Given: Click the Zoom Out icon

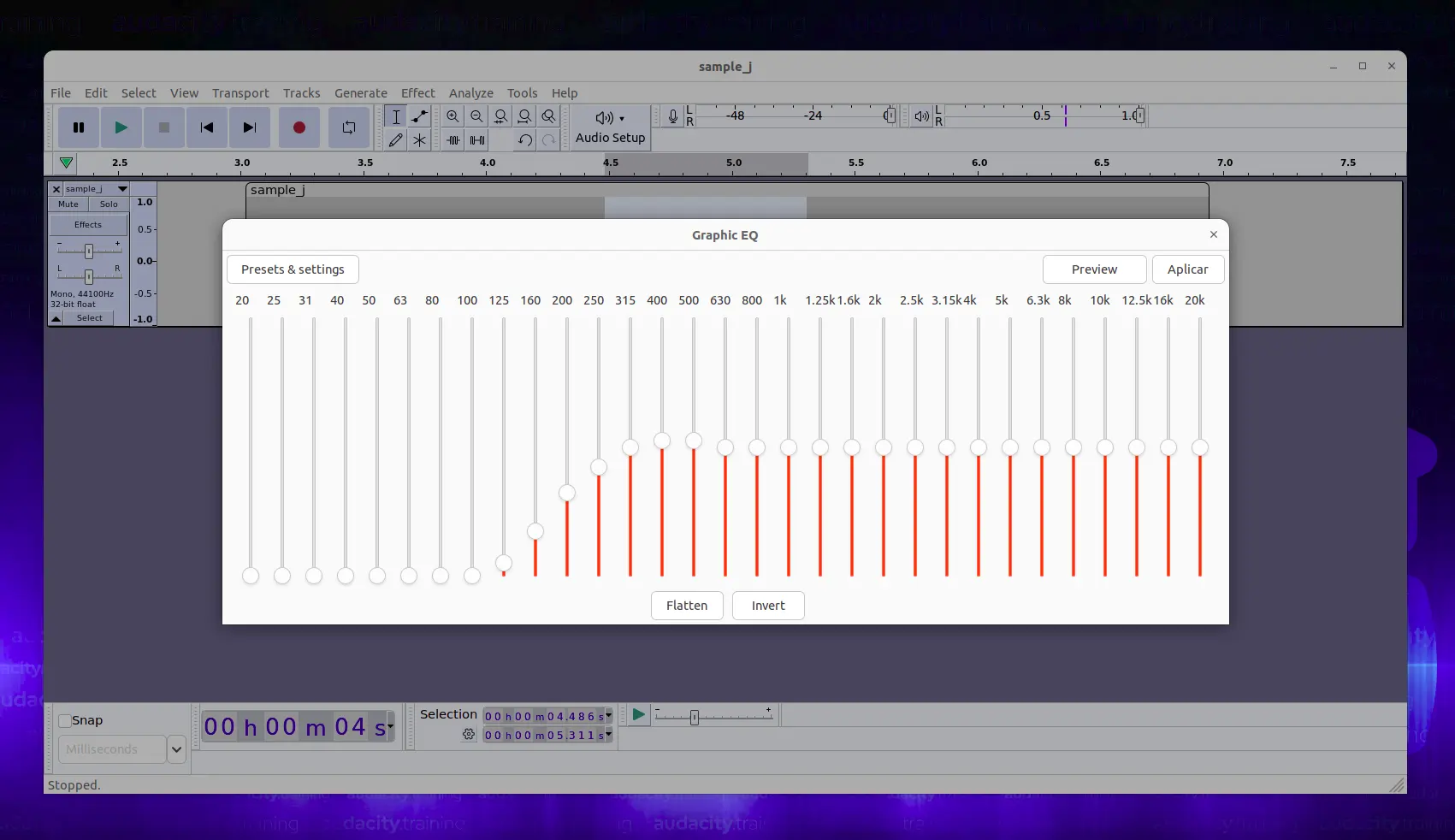Looking at the screenshot, I should [x=477, y=116].
